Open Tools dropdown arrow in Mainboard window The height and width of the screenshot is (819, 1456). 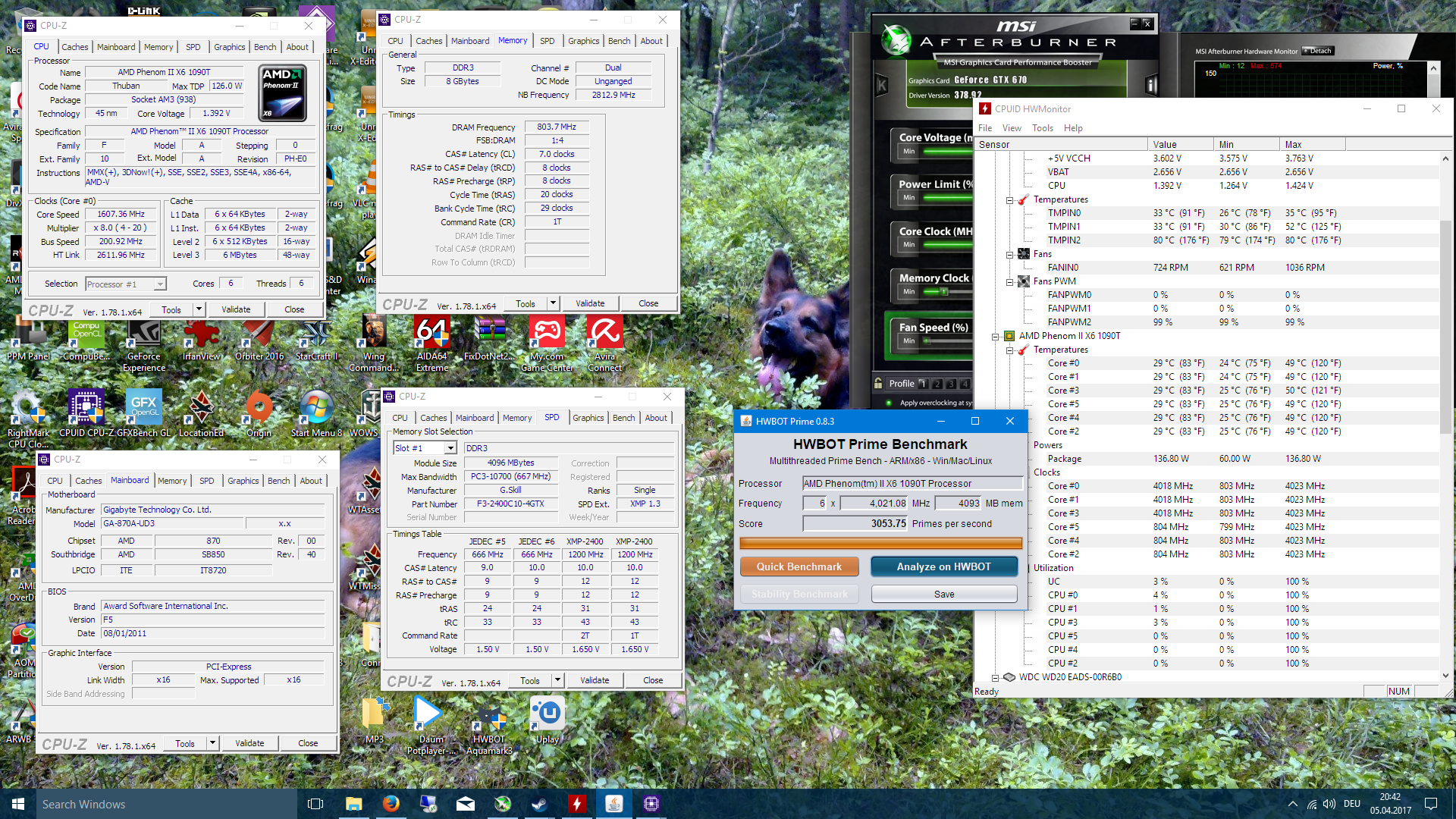(212, 743)
